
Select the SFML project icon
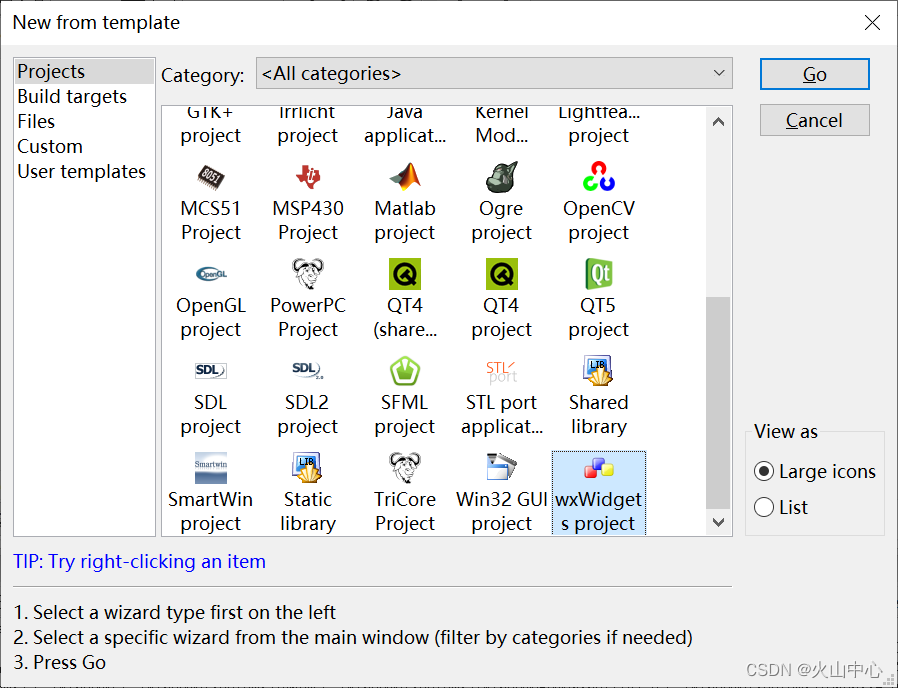pyautogui.click(x=405, y=371)
